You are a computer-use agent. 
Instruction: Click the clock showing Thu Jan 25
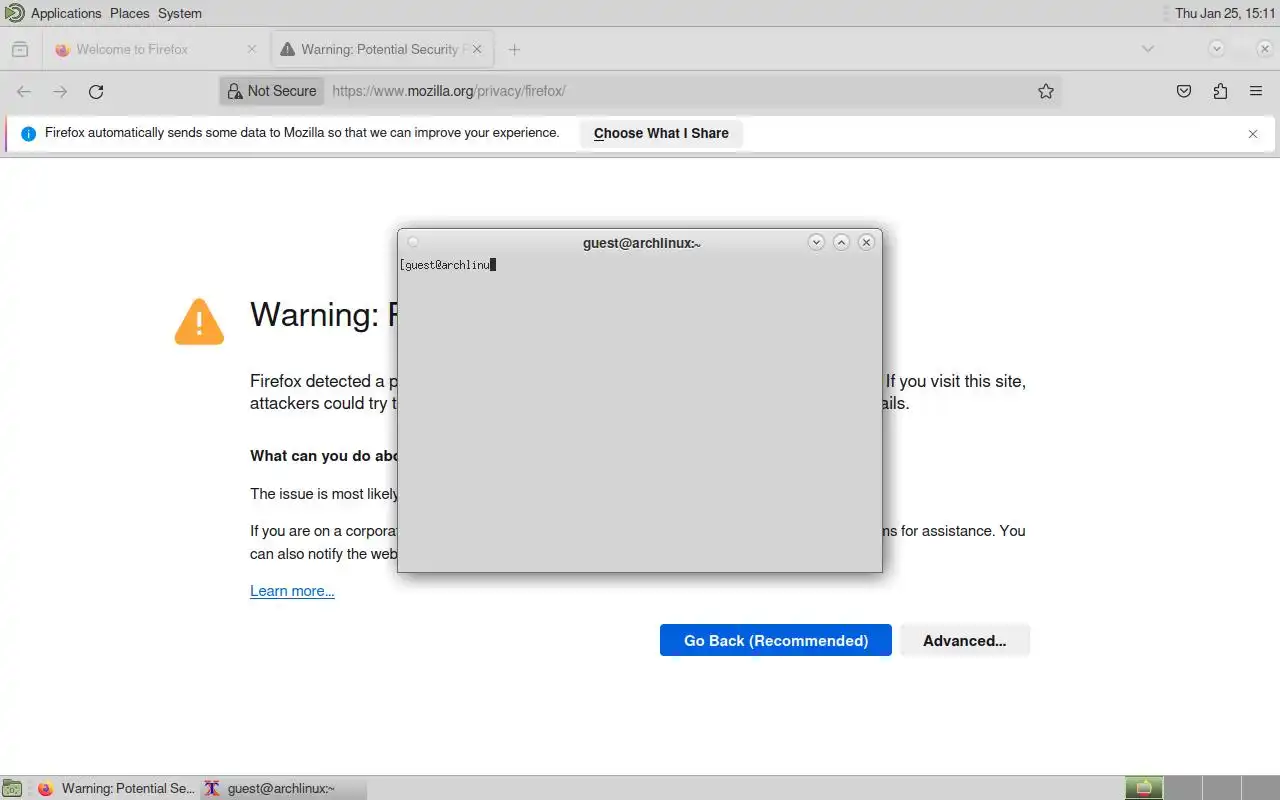1225,13
